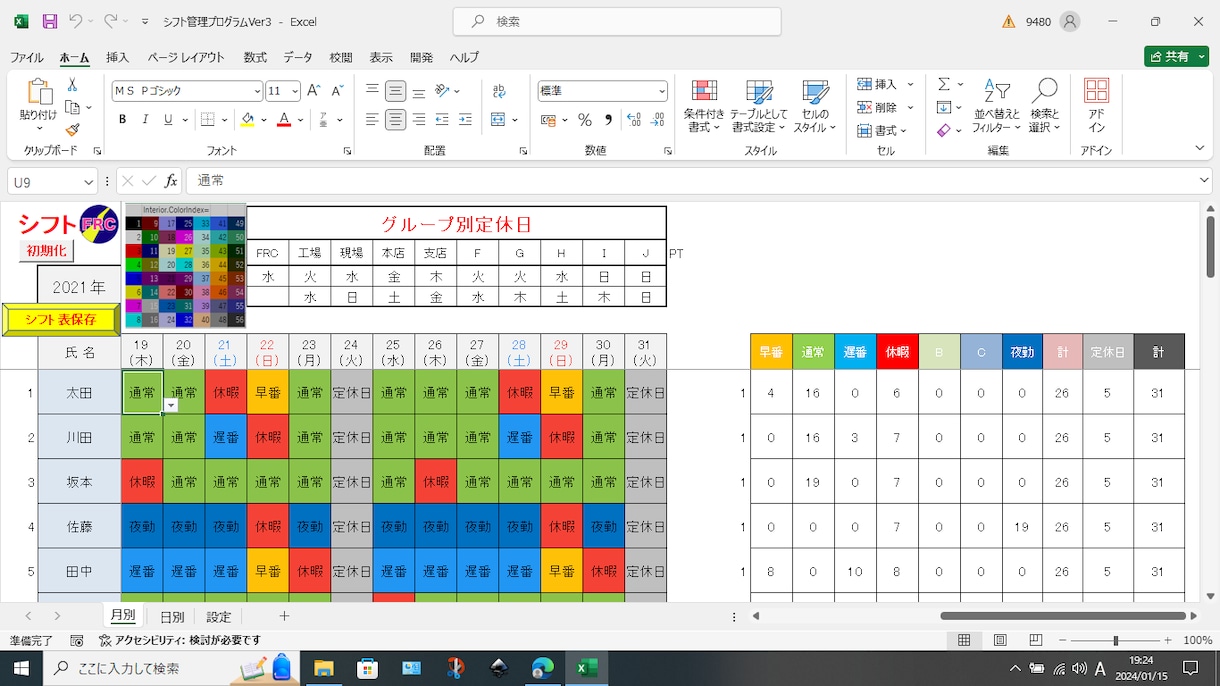The height and width of the screenshot is (686, 1220).
Task: Click the Wrap Text icon
Action: coord(499,91)
